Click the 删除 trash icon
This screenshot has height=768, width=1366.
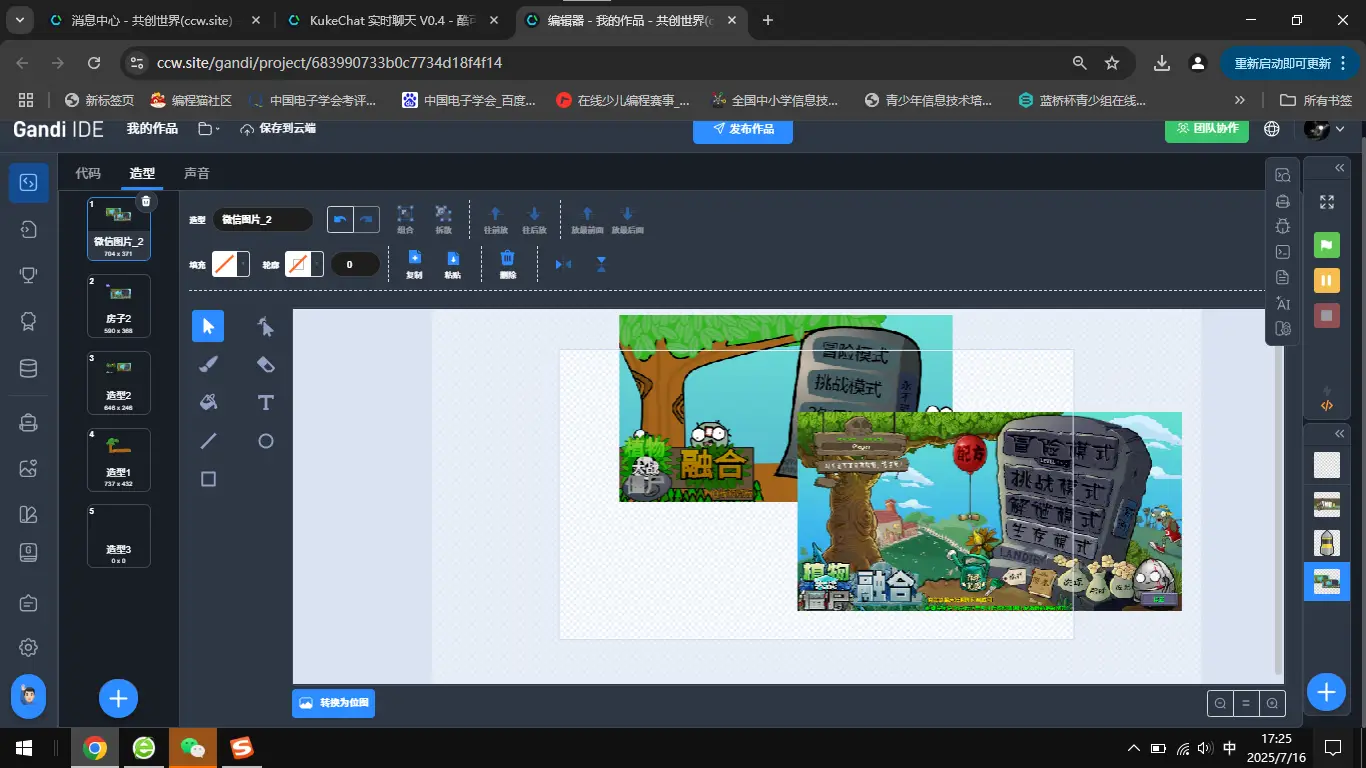tap(507, 264)
